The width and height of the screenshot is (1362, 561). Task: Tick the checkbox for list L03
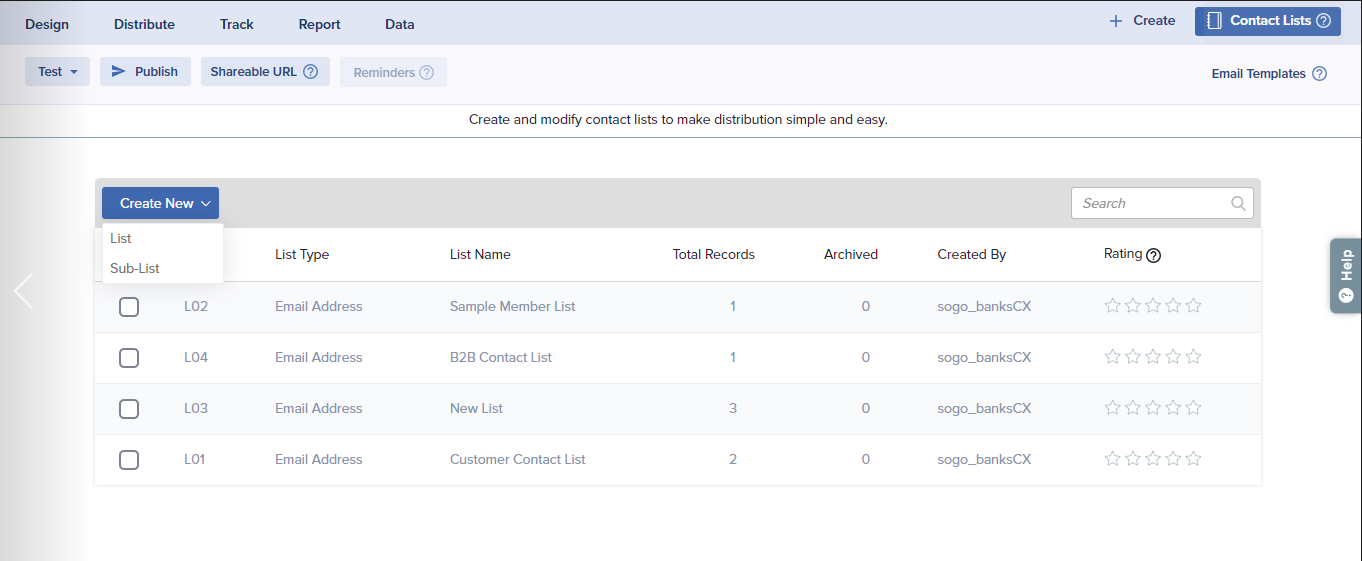click(129, 409)
